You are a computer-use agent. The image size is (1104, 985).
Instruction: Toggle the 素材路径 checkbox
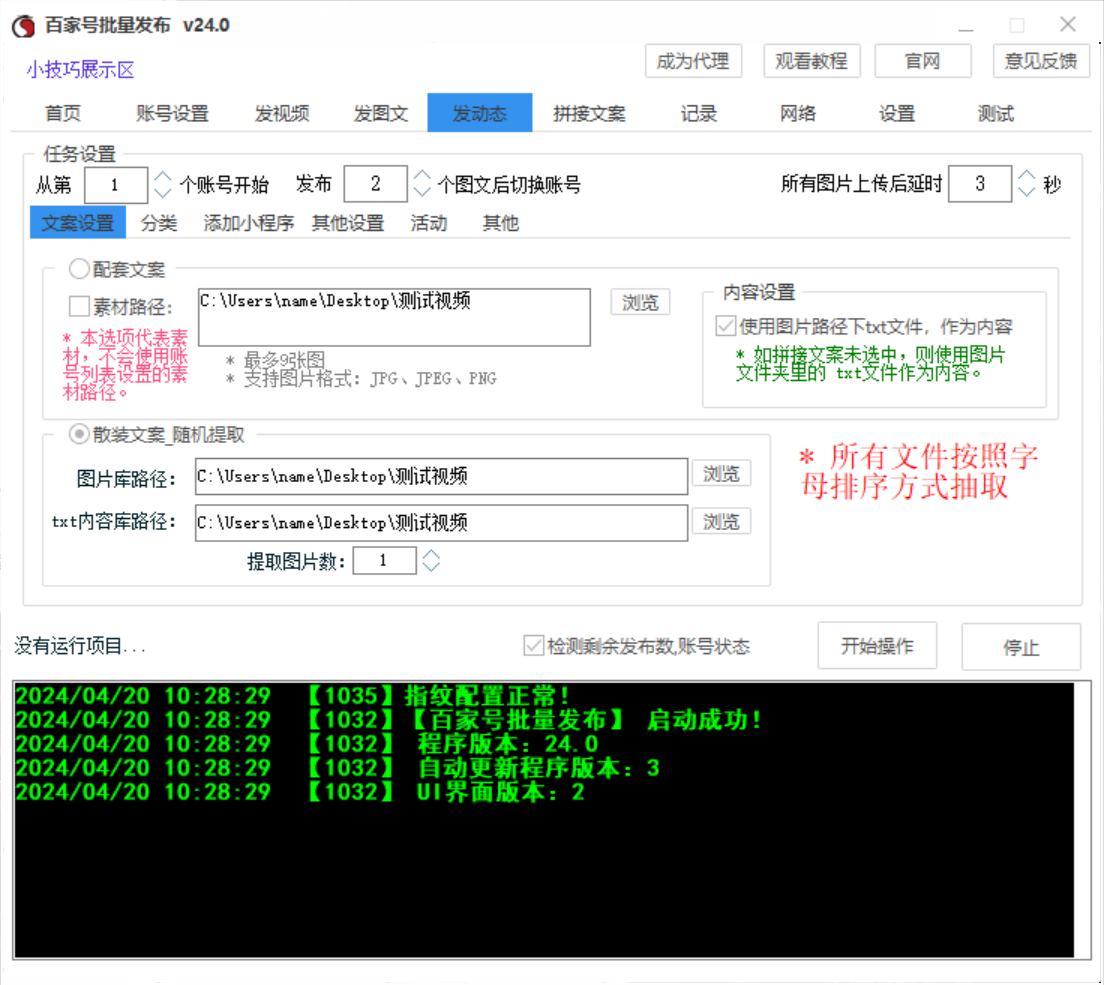pyautogui.click(x=79, y=307)
